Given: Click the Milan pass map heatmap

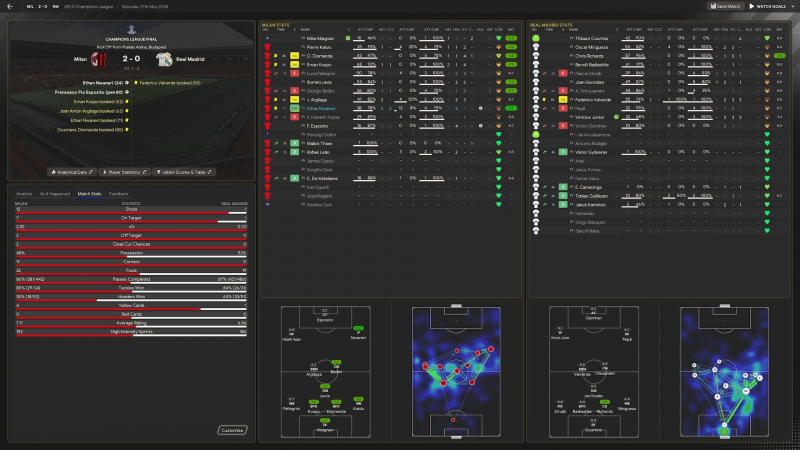Looking at the screenshot, I should pos(456,372).
